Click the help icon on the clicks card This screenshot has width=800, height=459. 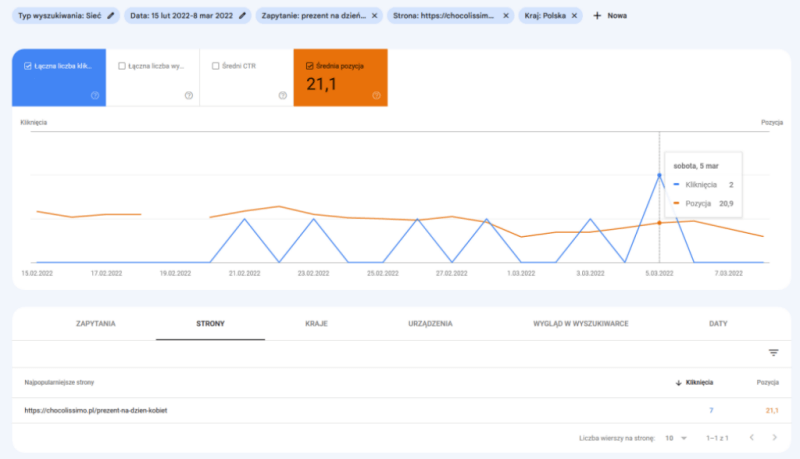point(94,95)
